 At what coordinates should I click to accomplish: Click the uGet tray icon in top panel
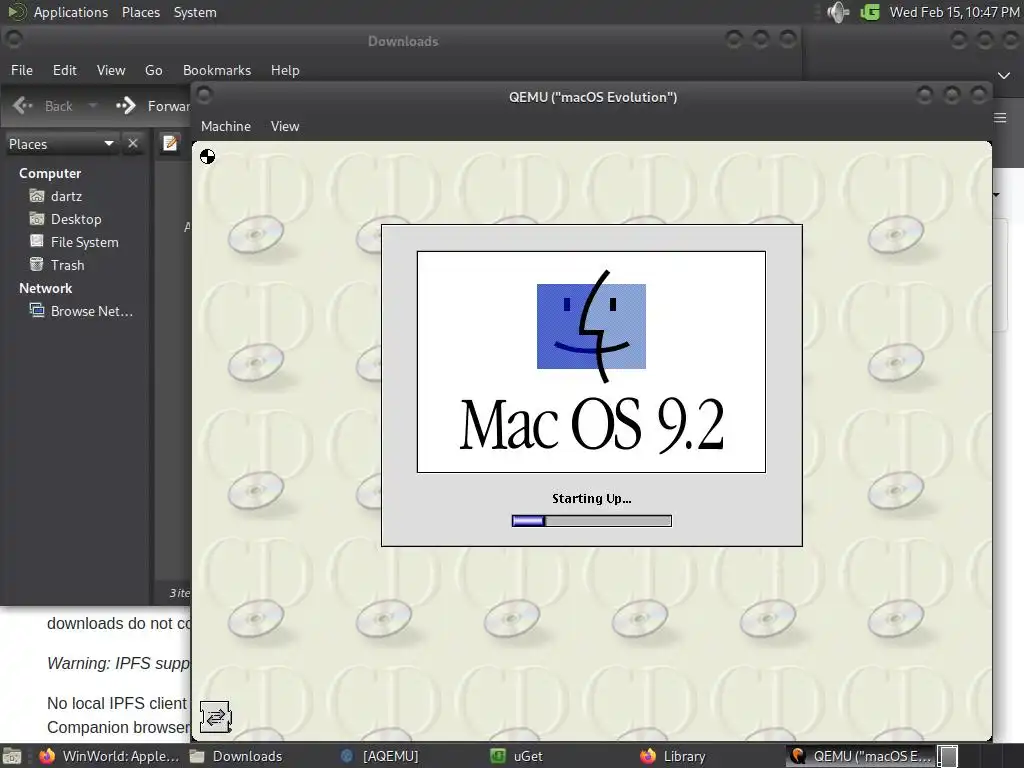[x=870, y=12]
